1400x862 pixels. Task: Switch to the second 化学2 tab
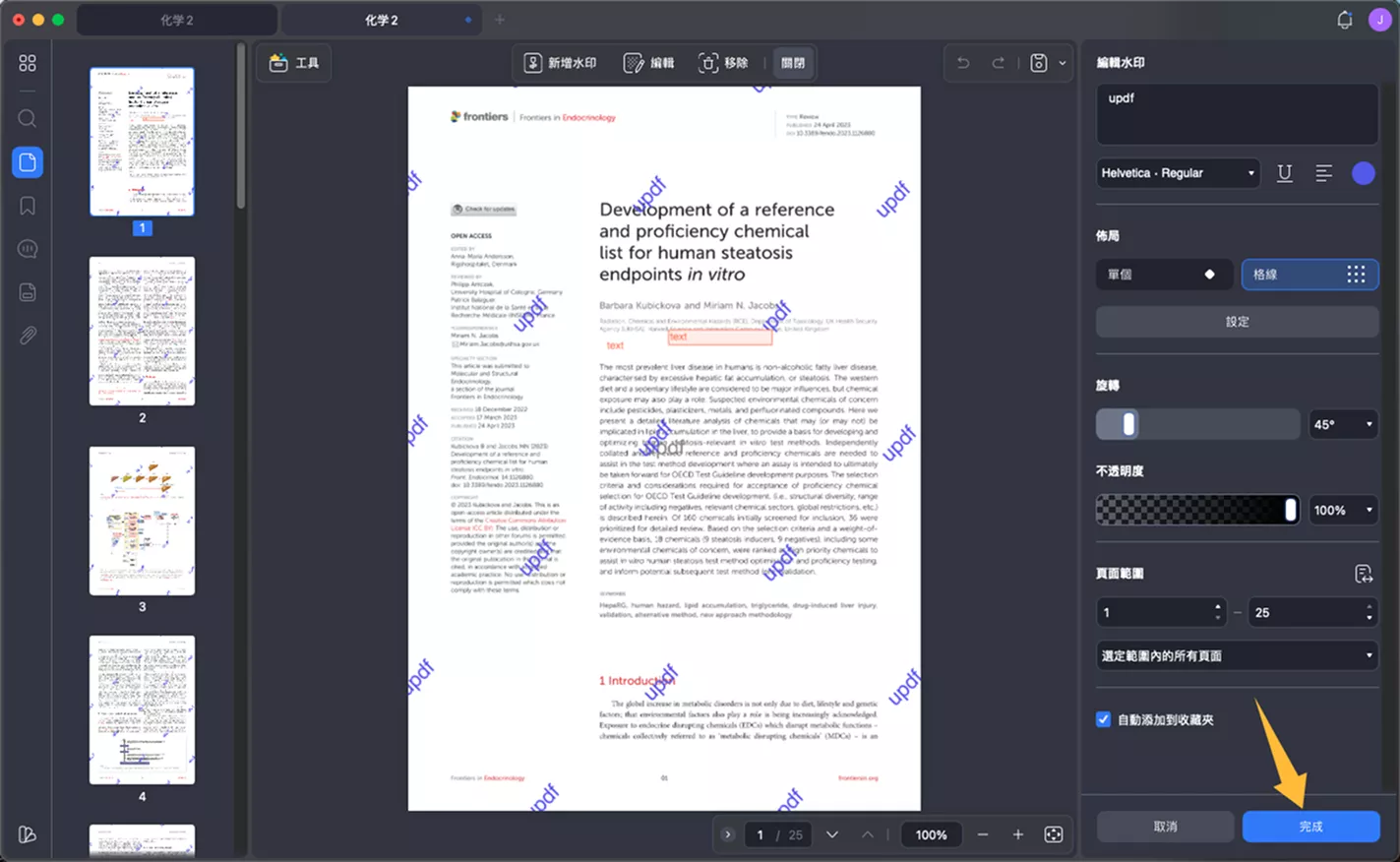tap(382, 20)
